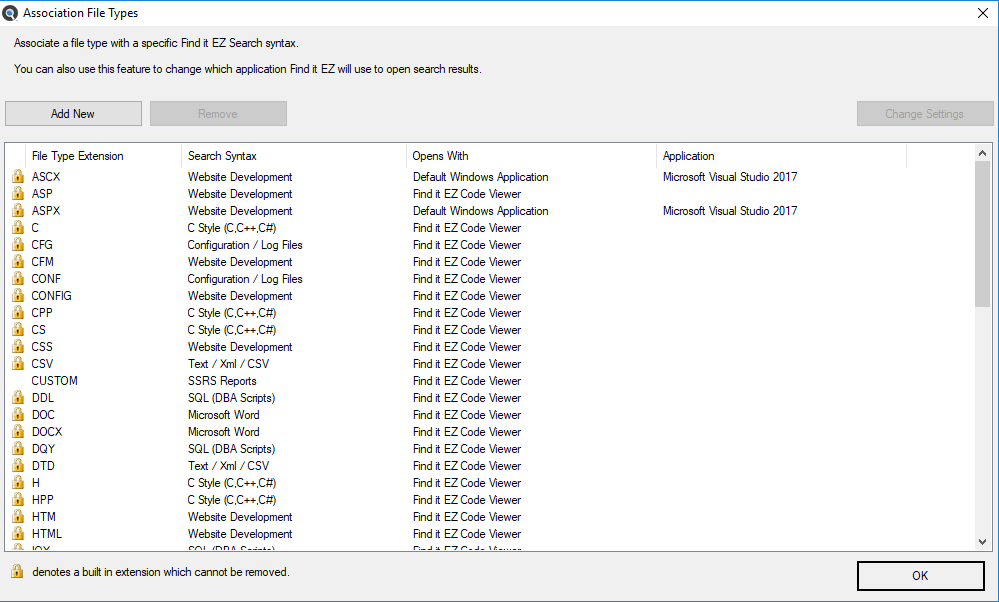
Task: Click the Opens With column header
Action: [441, 156]
